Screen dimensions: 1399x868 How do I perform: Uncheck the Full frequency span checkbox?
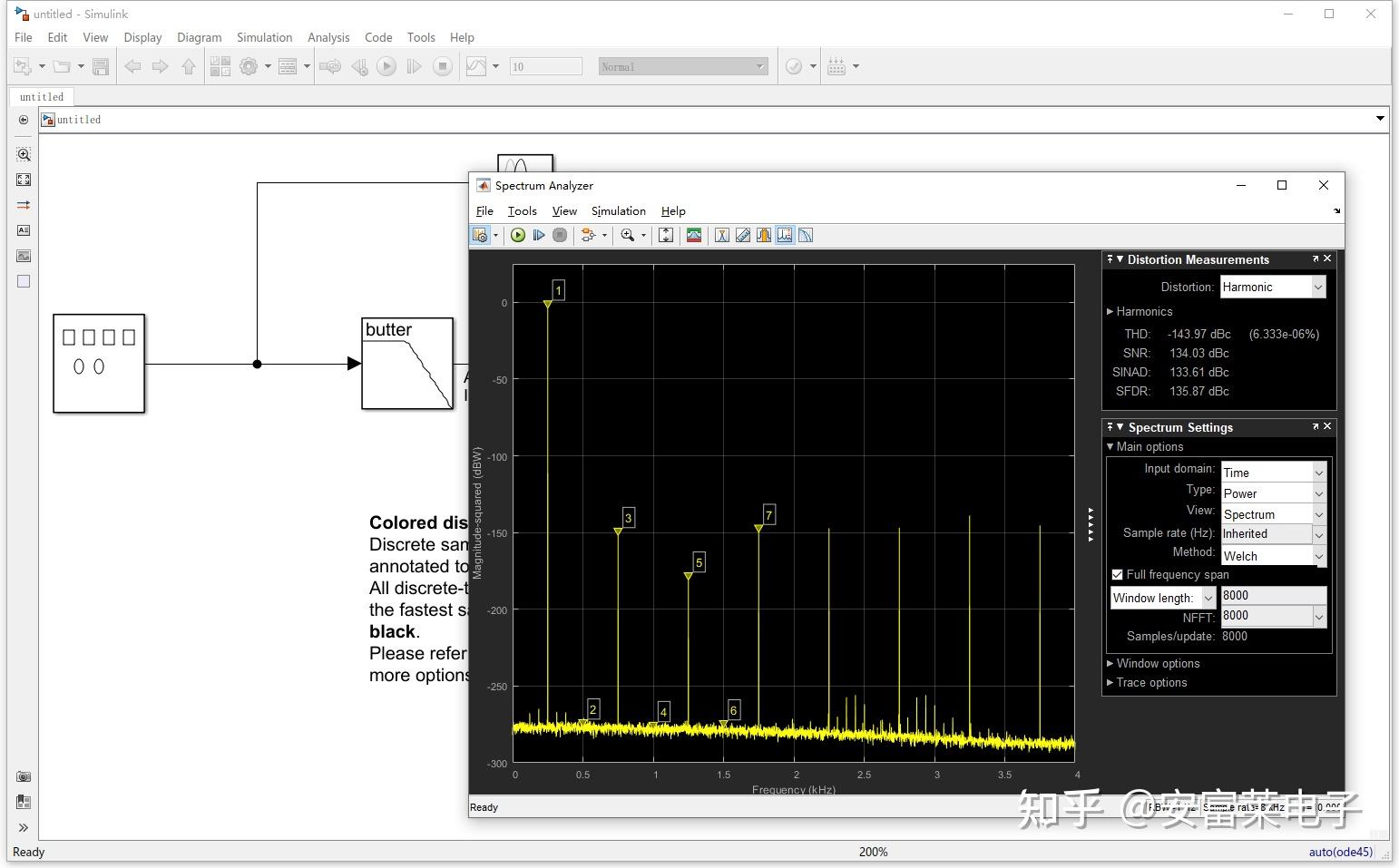[1117, 575]
